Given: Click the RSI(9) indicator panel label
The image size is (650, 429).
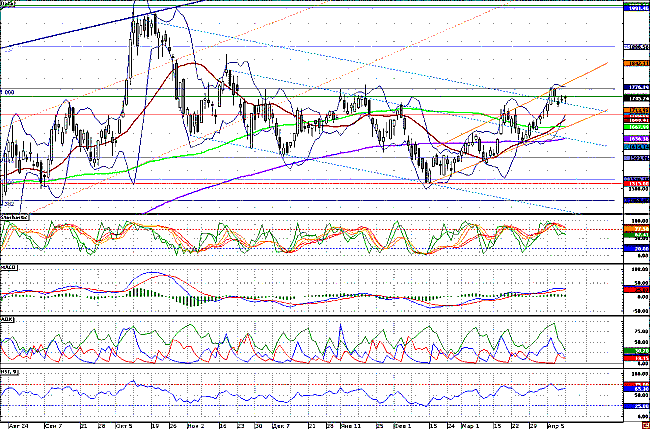Looking at the screenshot, I should click(10, 372).
